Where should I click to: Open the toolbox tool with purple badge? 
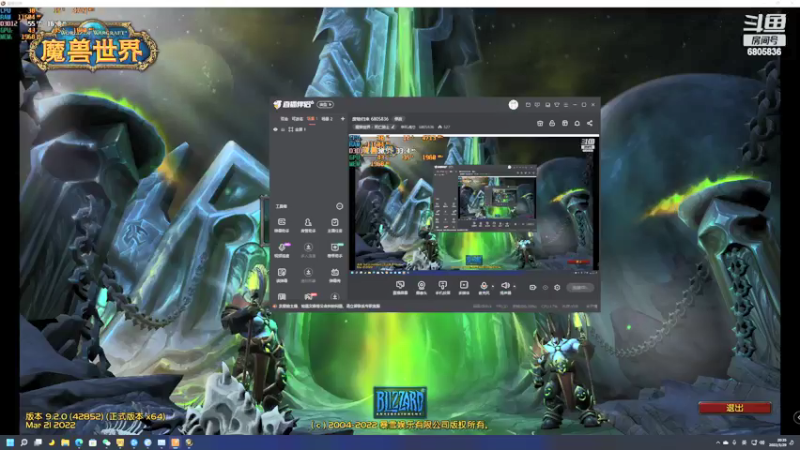click(282, 249)
